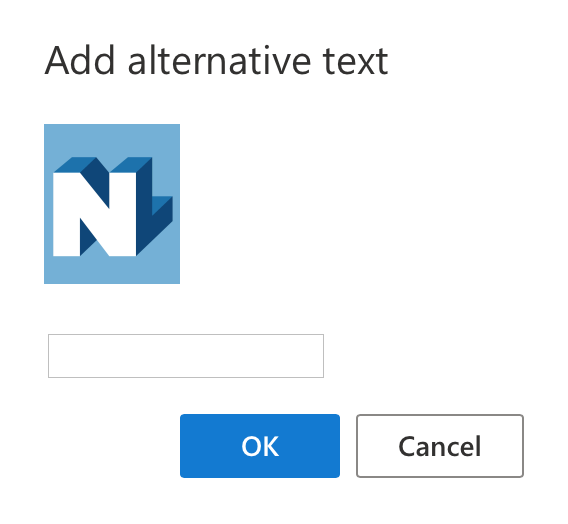Viewport: 568px width, 524px height.
Task: Click the 'Cancel' label text
Action: click(440, 446)
